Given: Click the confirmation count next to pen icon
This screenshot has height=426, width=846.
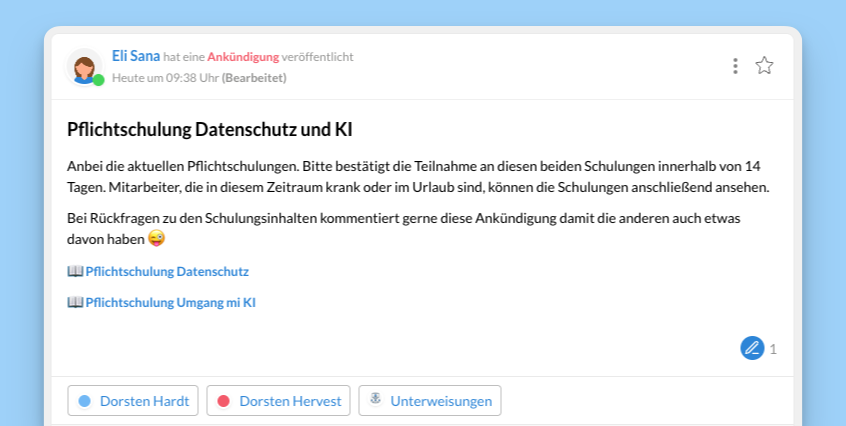Looking at the screenshot, I should (x=773, y=349).
